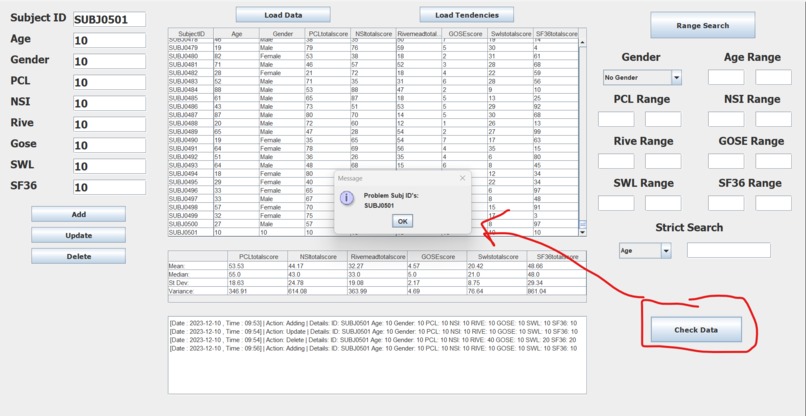
Task: Click the Load Data button
Action: click(x=283, y=15)
